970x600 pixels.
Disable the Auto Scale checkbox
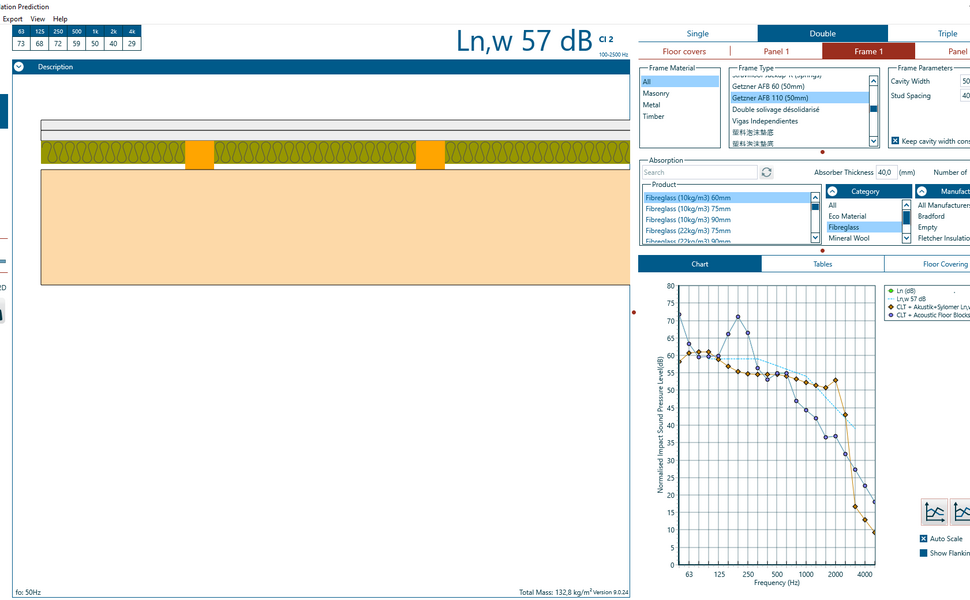pyautogui.click(x=923, y=539)
